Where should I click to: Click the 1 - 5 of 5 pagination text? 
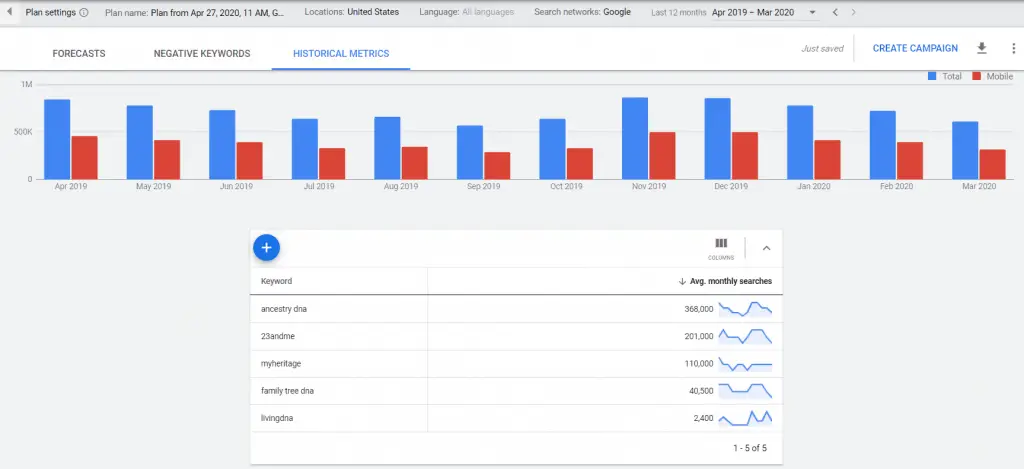pos(750,448)
